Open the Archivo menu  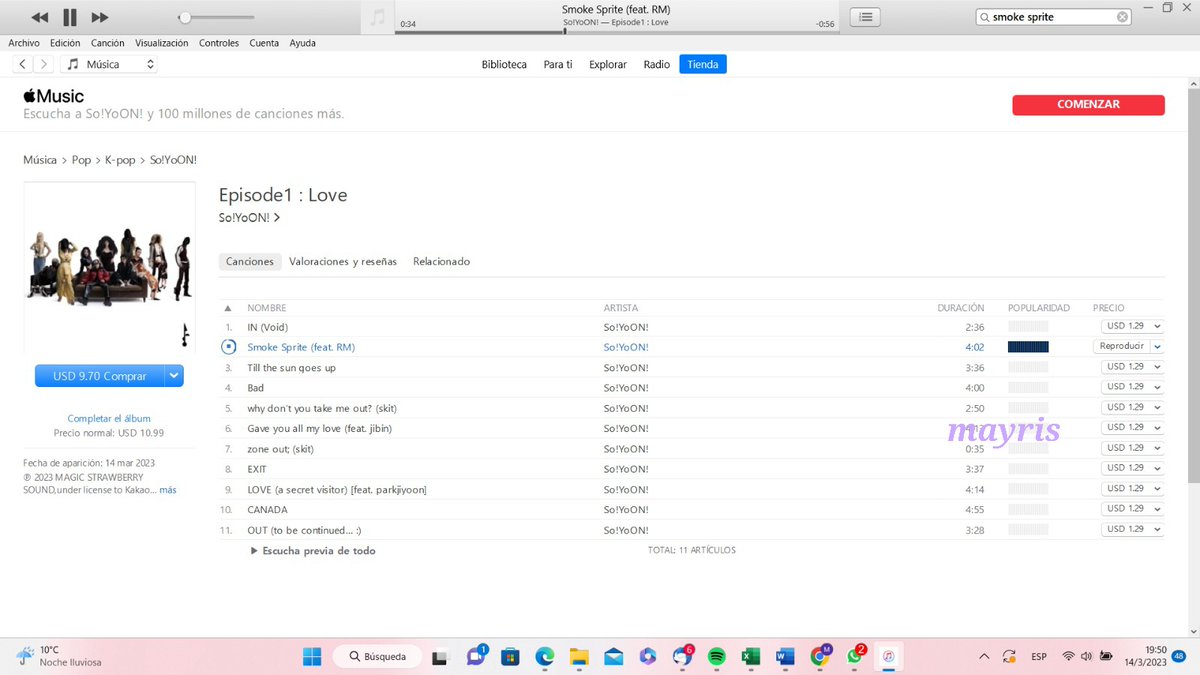(x=24, y=43)
